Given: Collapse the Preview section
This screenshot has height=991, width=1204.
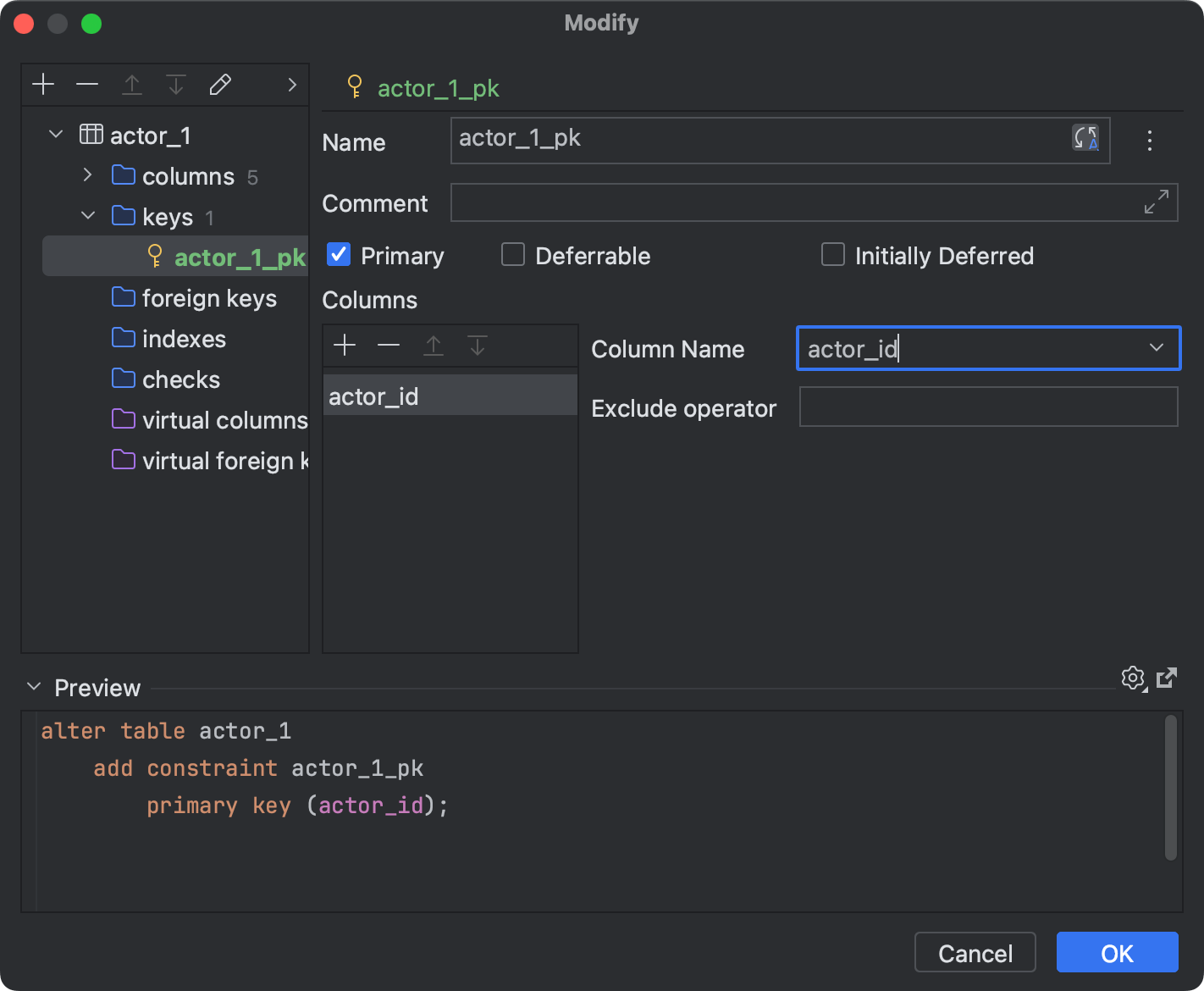Looking at the screenshot, I should pyautogui.click(x=33, y=686).
